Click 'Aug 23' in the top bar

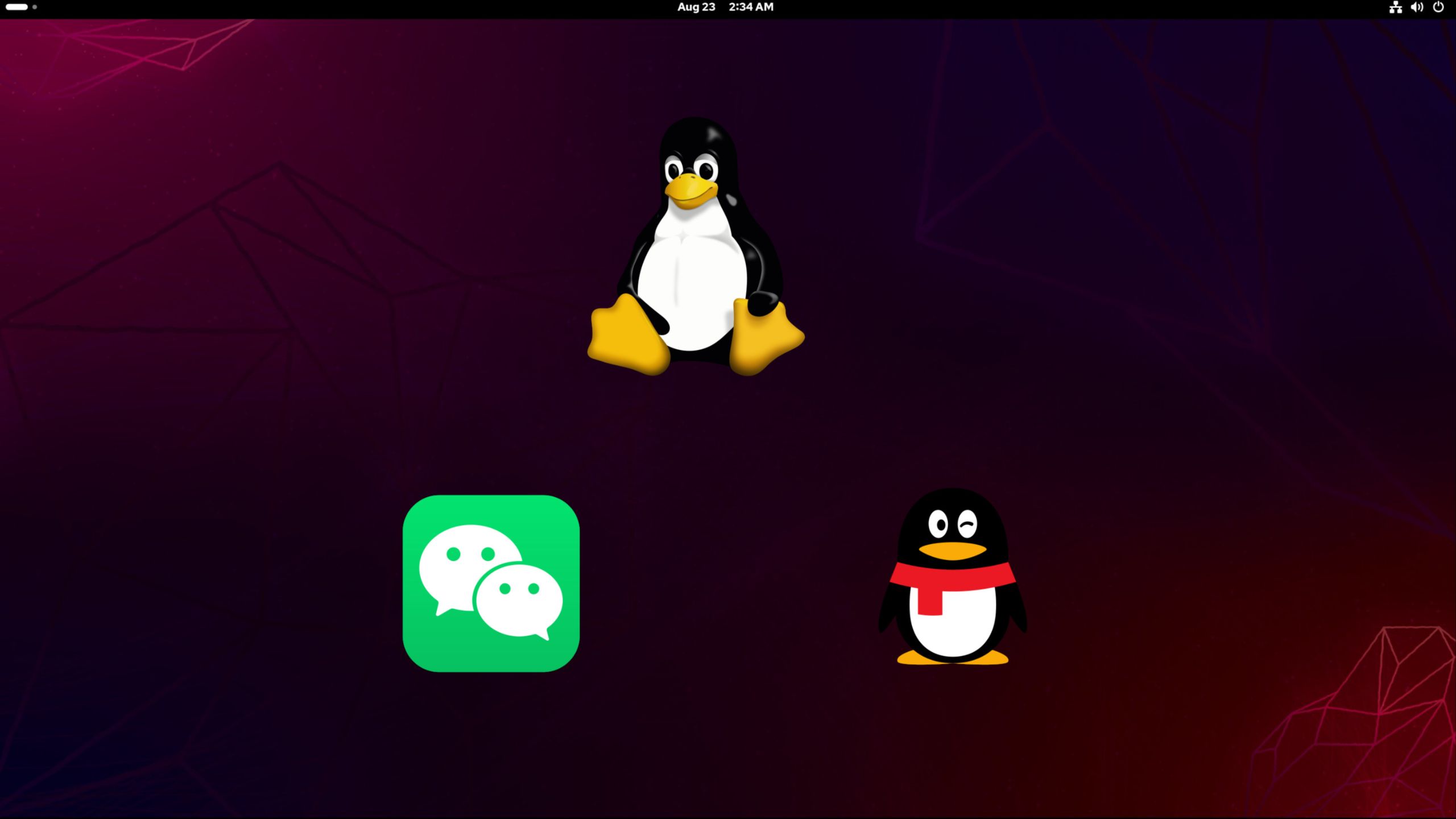point(695,7)
